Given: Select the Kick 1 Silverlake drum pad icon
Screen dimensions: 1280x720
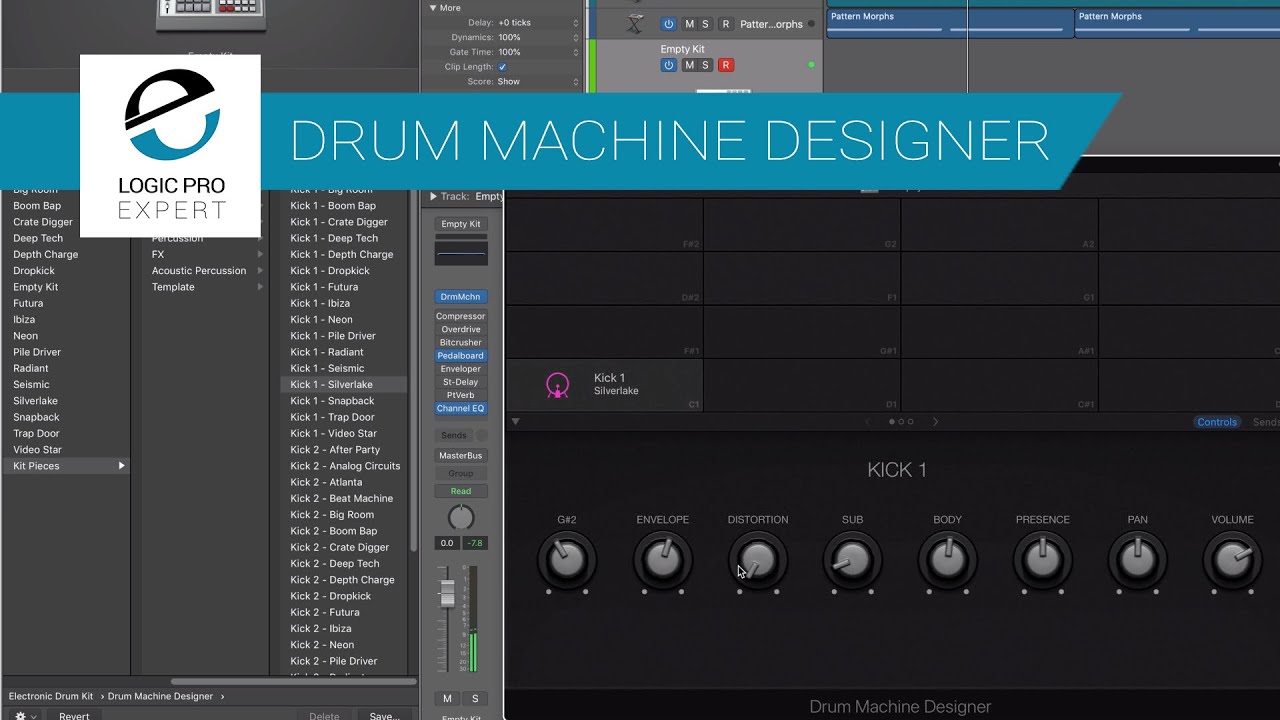Looking at the screenshot, I should [x=557, y=385].
